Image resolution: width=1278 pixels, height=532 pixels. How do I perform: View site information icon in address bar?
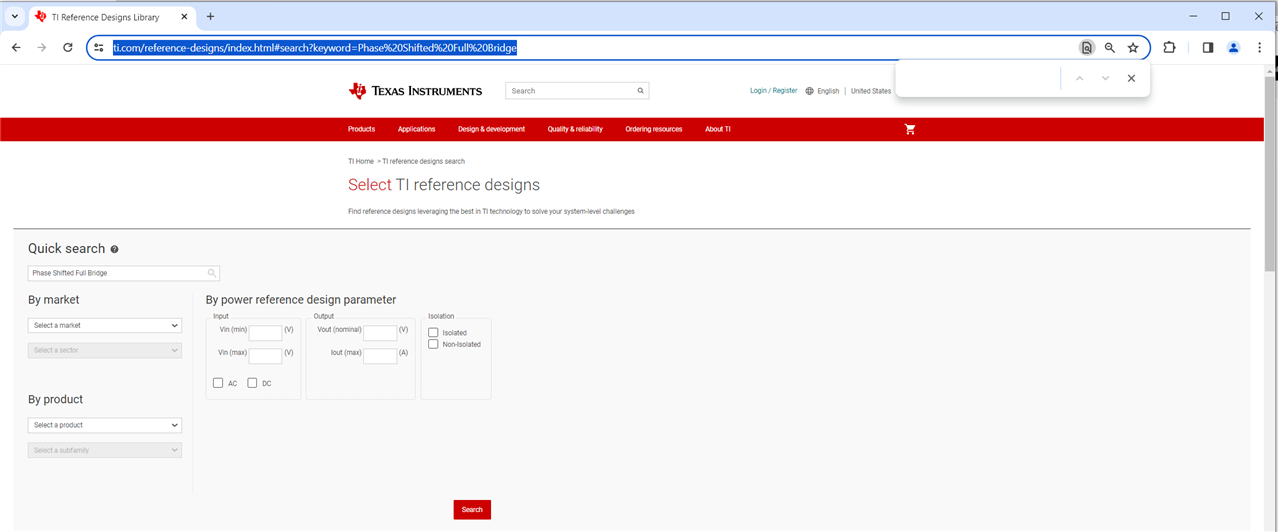pyautogui.click(x=99, y=47)
